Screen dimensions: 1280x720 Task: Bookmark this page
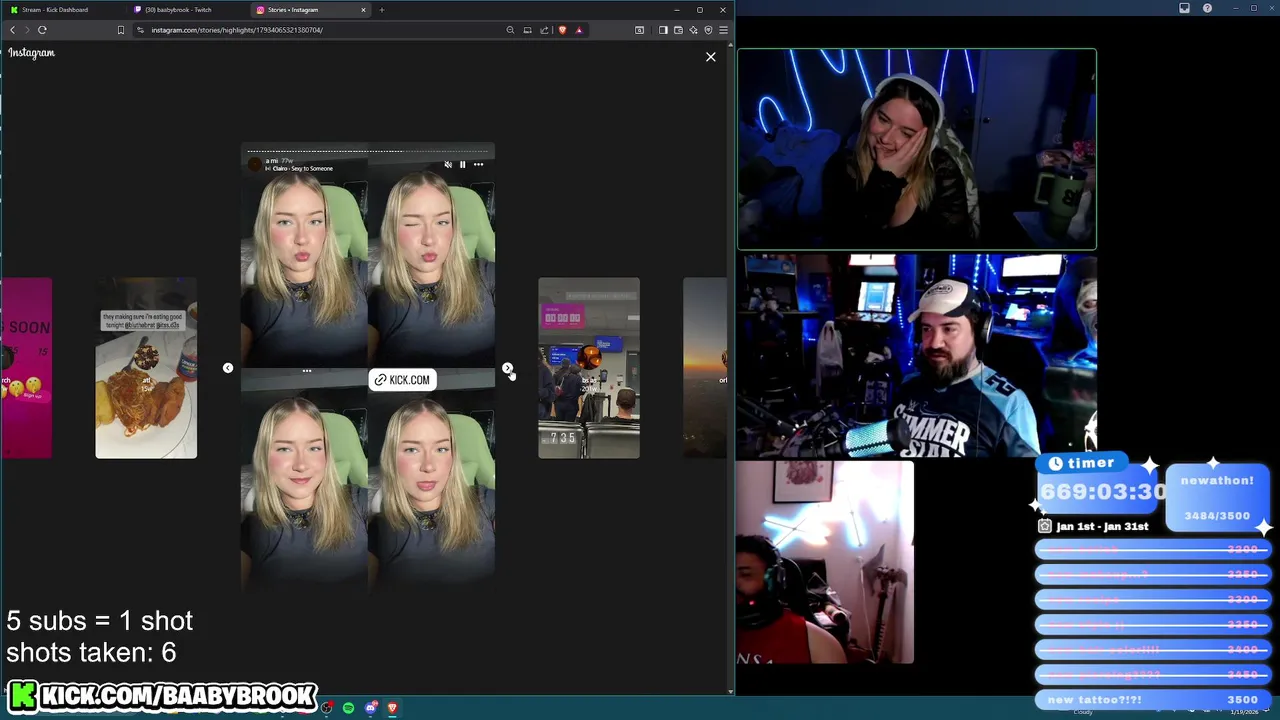tap(121, 30)
